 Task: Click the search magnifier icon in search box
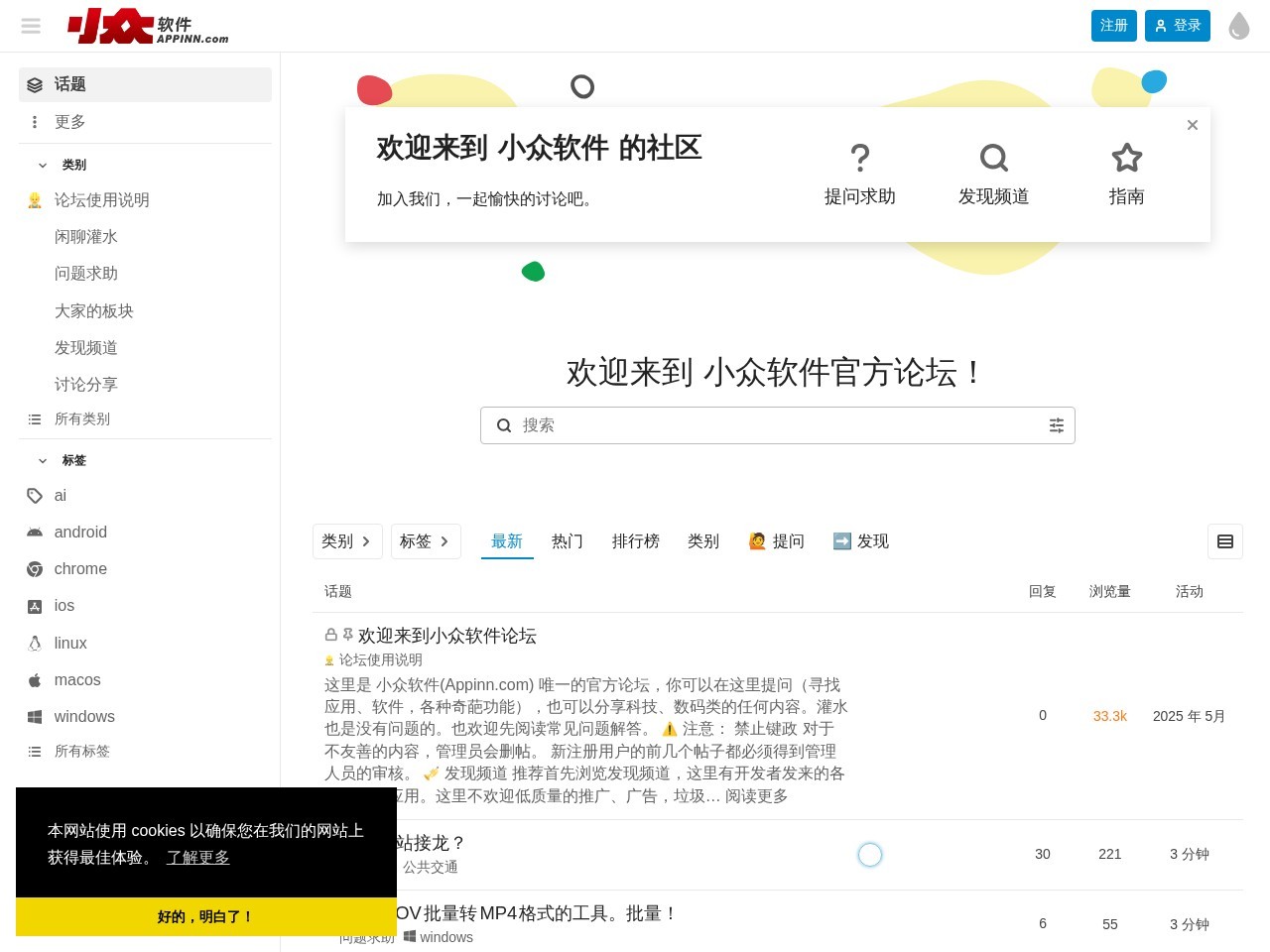(x=504, y=425)
